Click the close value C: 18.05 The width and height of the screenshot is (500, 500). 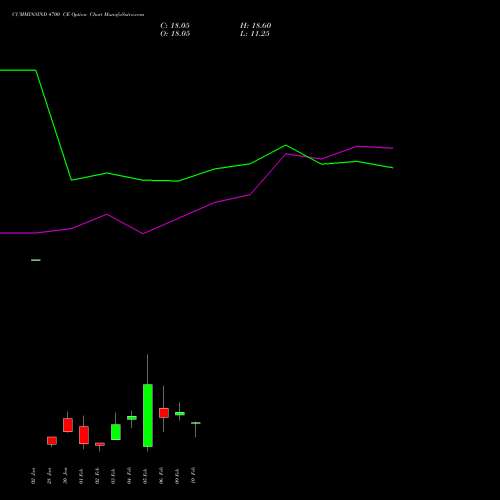[175, 26]
